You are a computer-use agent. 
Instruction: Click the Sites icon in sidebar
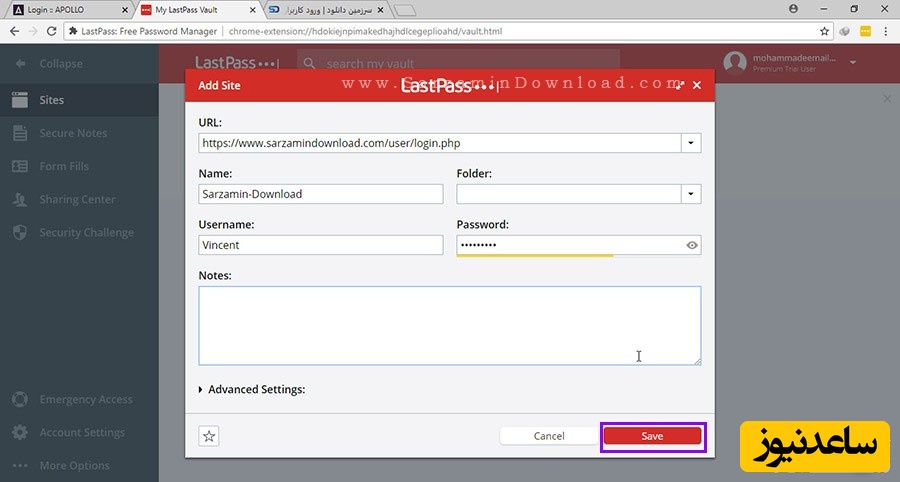[x=19, y=100]
